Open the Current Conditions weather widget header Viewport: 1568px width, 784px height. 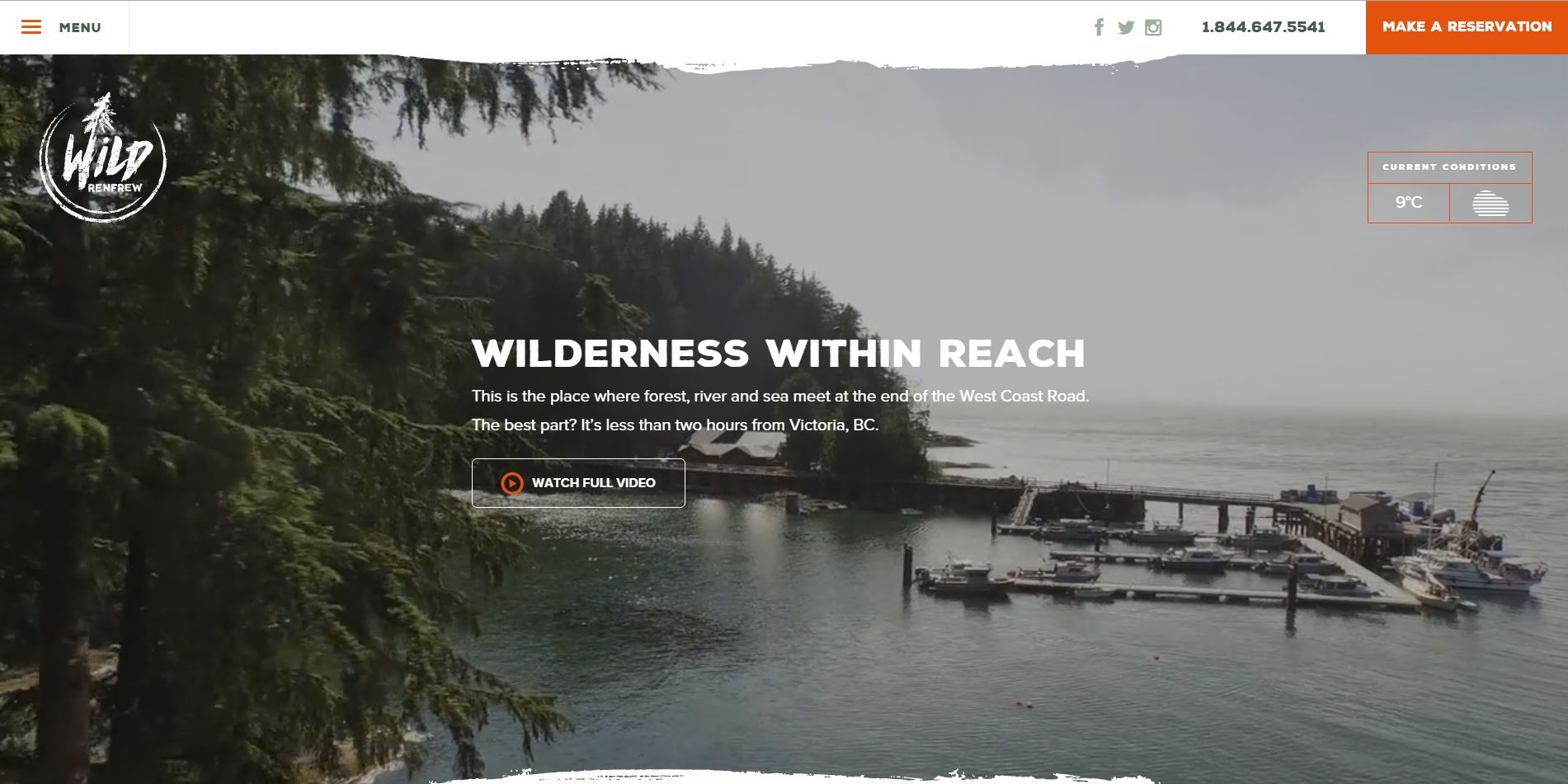[1449, 167]
